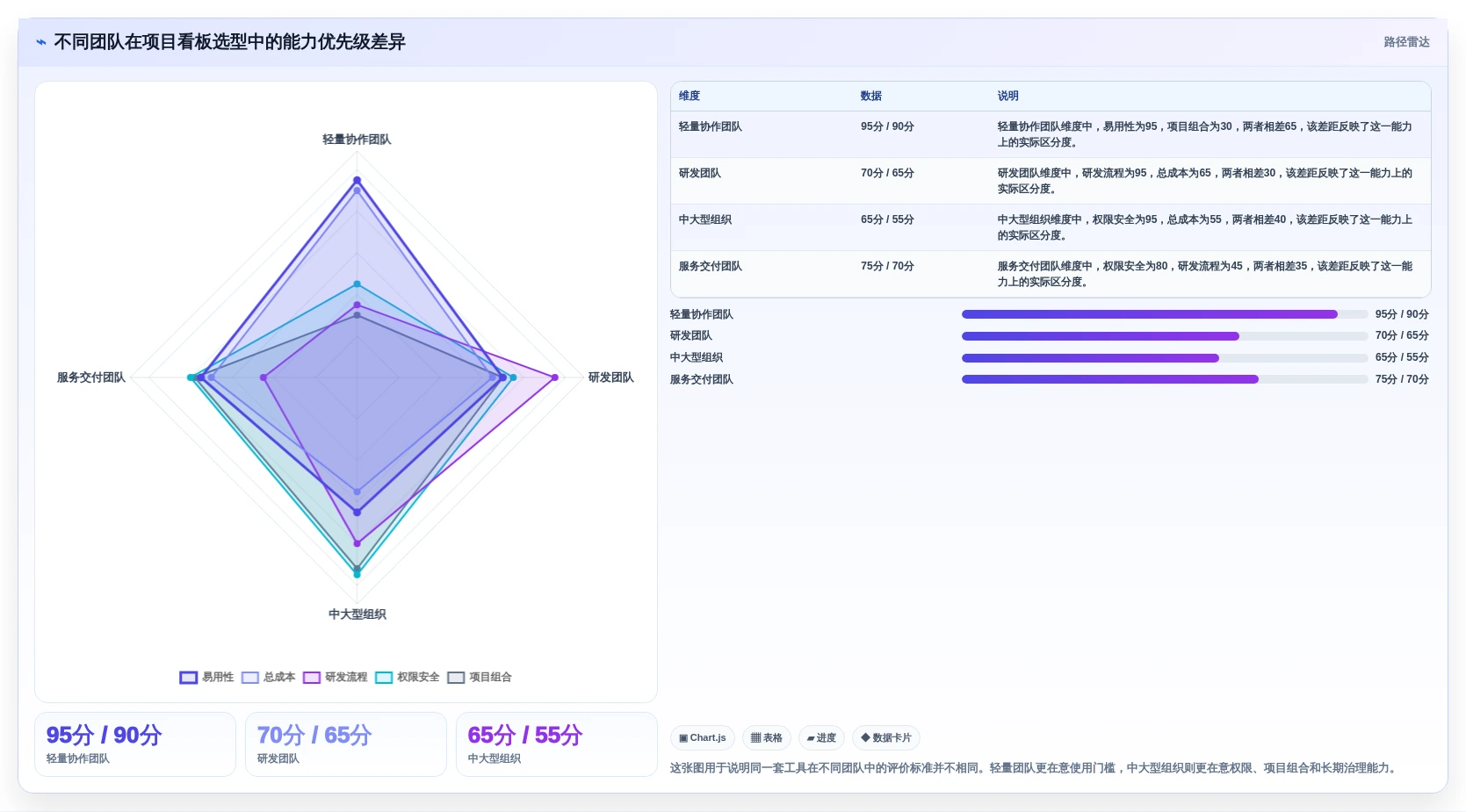
Task: Click the panel title 不同团队在项目看板选型中的能力优先级差异
Action: pyautogui.click(x=229, y=42)
